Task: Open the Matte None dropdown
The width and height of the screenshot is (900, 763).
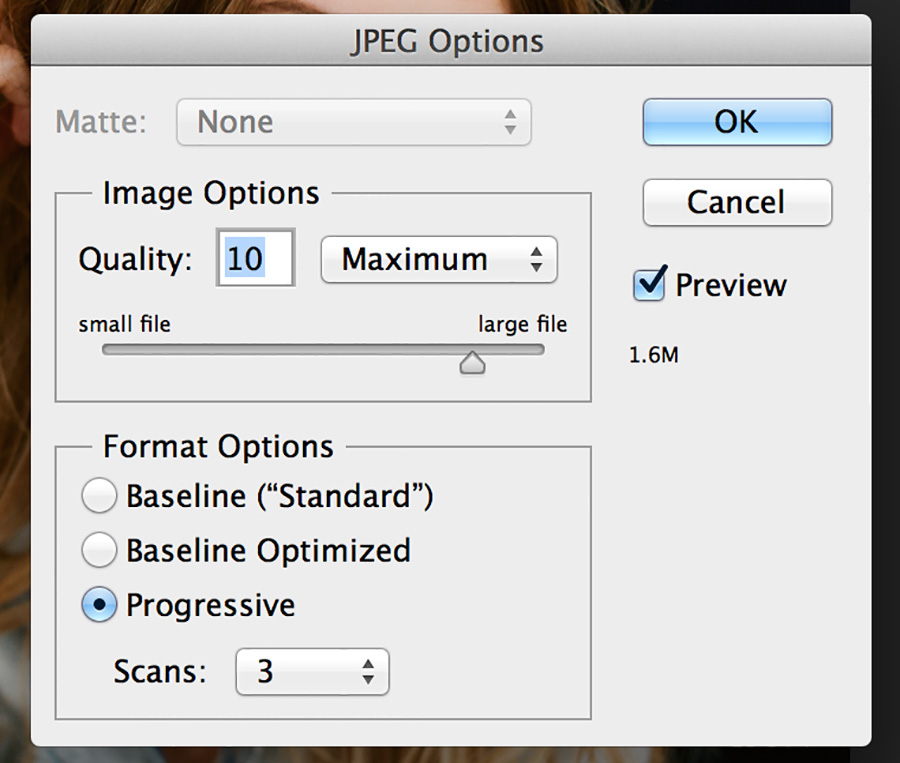Action: tap(354, 122)
